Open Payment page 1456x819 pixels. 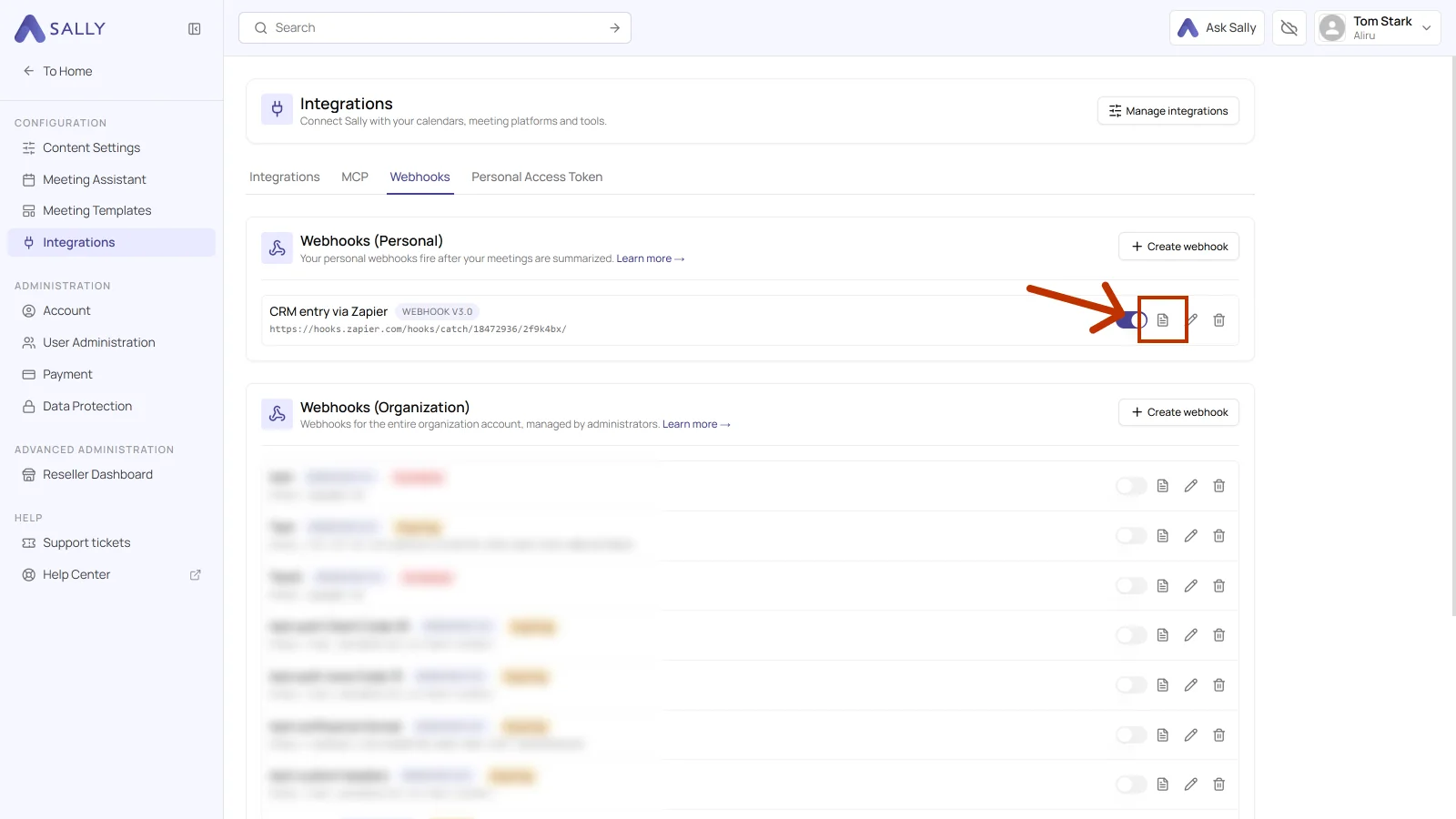pyautogui.click(x=111, y=375)
